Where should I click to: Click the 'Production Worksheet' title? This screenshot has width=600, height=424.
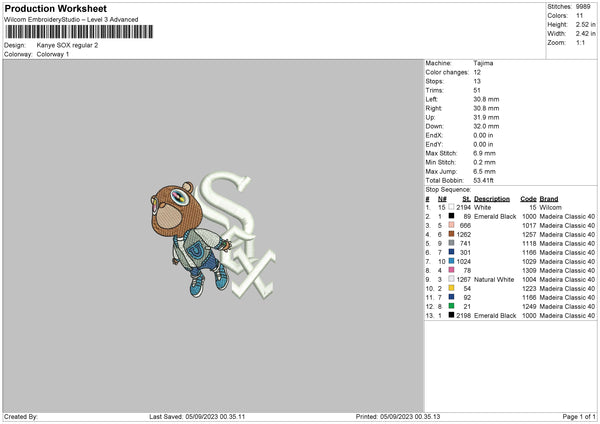tap(55, 8)
